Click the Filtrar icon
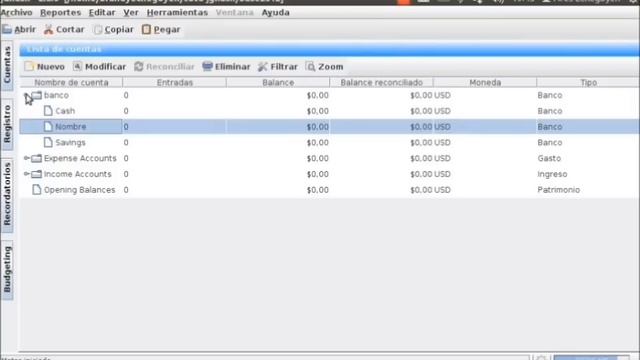 click(x=262, y=66)
